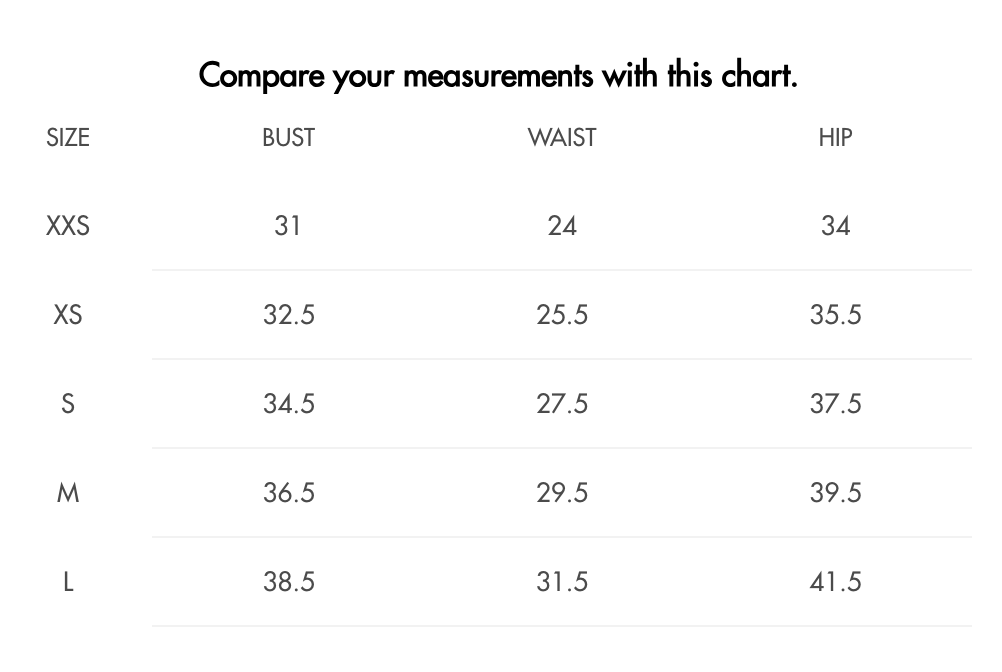
Task: Click the XXS bust value 31
Action: click(x=288, y=225)
